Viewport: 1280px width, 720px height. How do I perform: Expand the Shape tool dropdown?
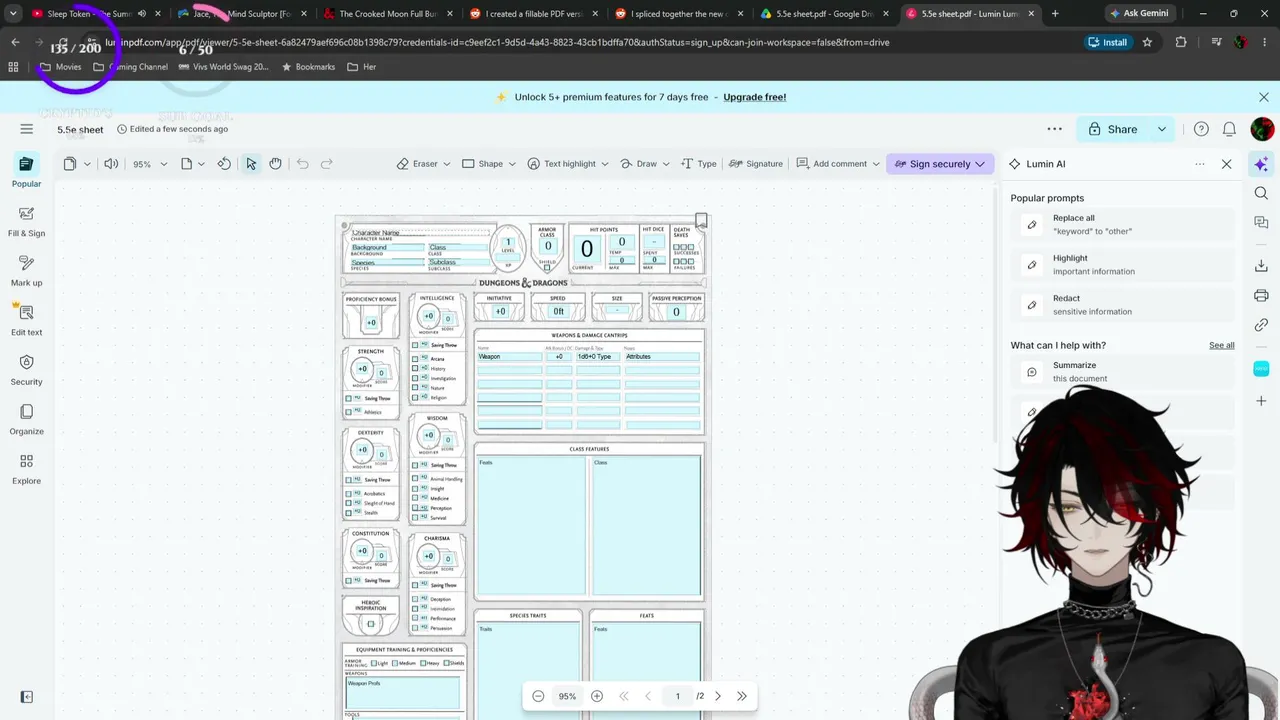(512, 164)
